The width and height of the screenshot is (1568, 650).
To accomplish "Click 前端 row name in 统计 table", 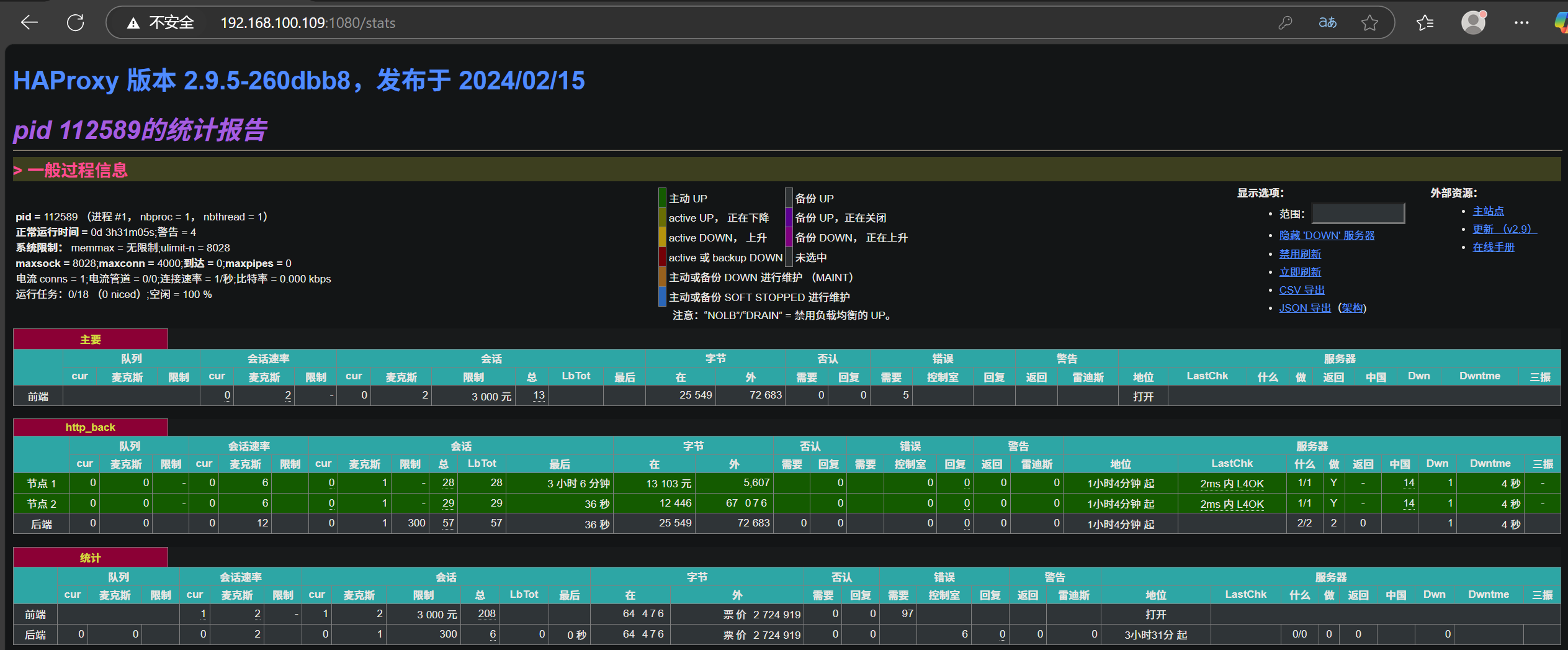I will pos(35,614).
